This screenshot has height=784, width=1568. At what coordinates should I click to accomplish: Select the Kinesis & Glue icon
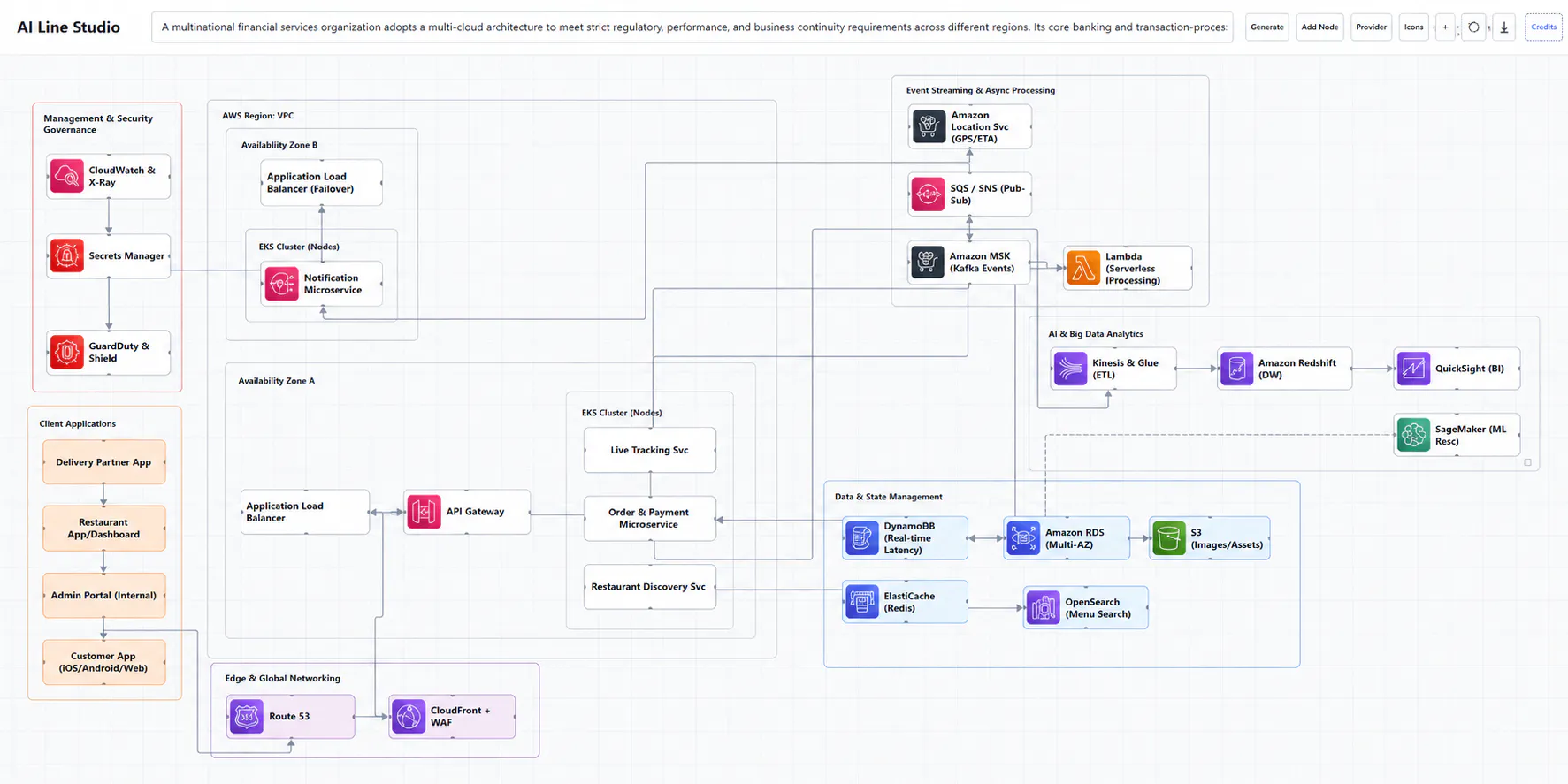pyautogui.click(x=1070, y=369)
